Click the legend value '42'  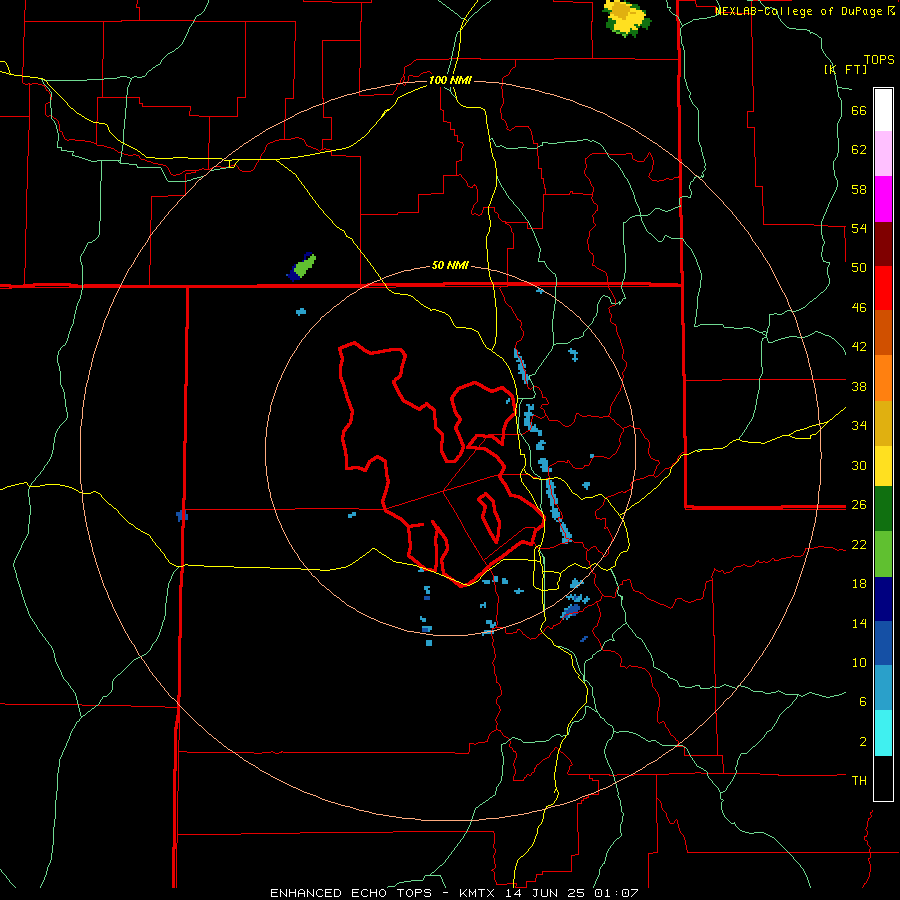point(859,347)
